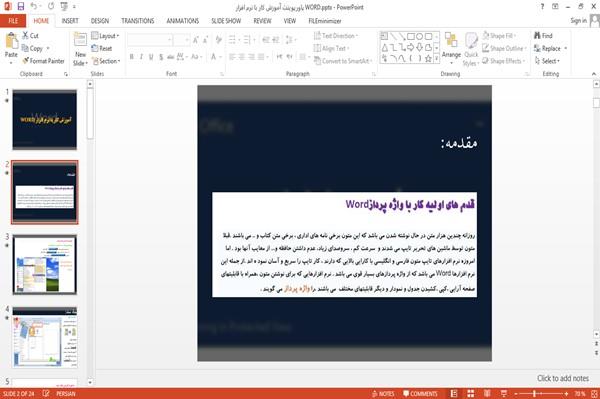
Task: Open Clipboard pane dialog launcher
Action: (66, 74)
